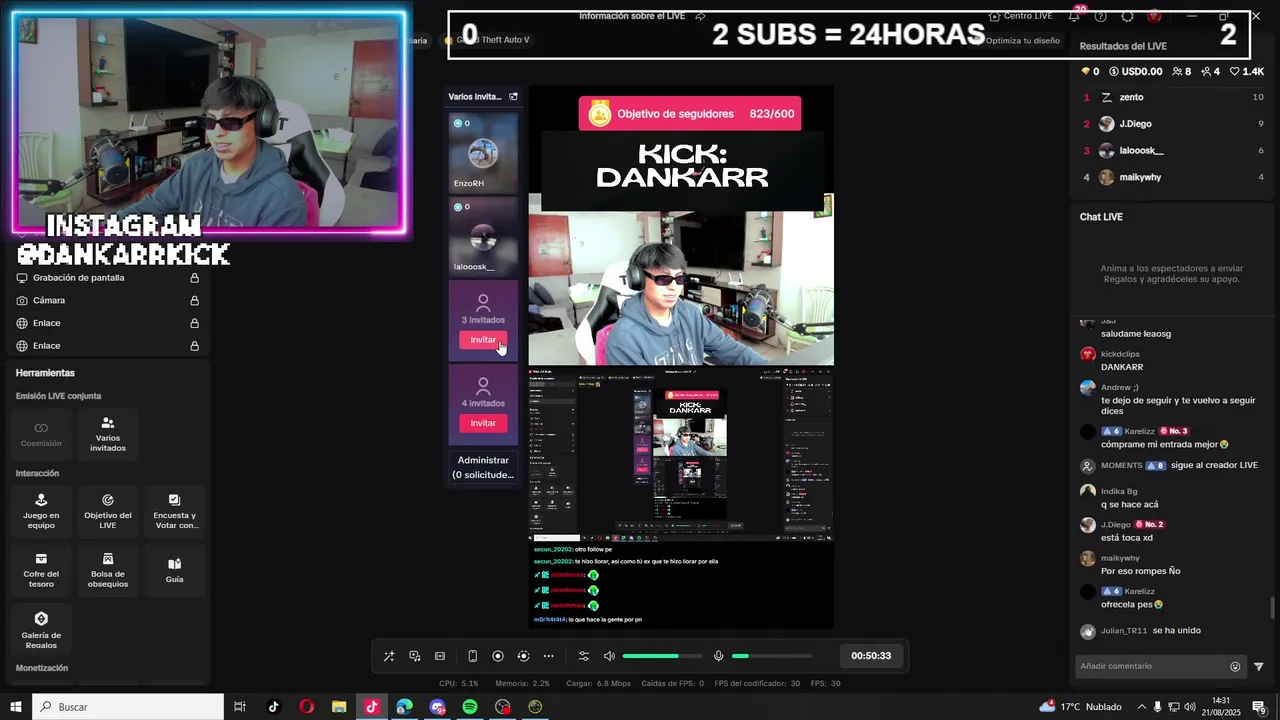The width and height of the screenshot is (1280, 720).
Task: Open the emoji picker in comment box
Action: (x=1235, y=667)
